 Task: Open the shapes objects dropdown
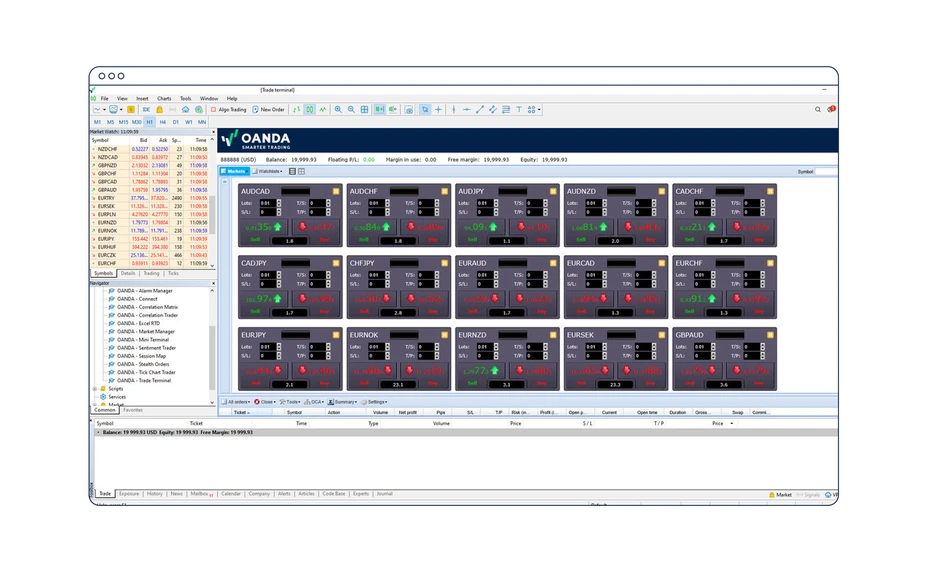534,110
